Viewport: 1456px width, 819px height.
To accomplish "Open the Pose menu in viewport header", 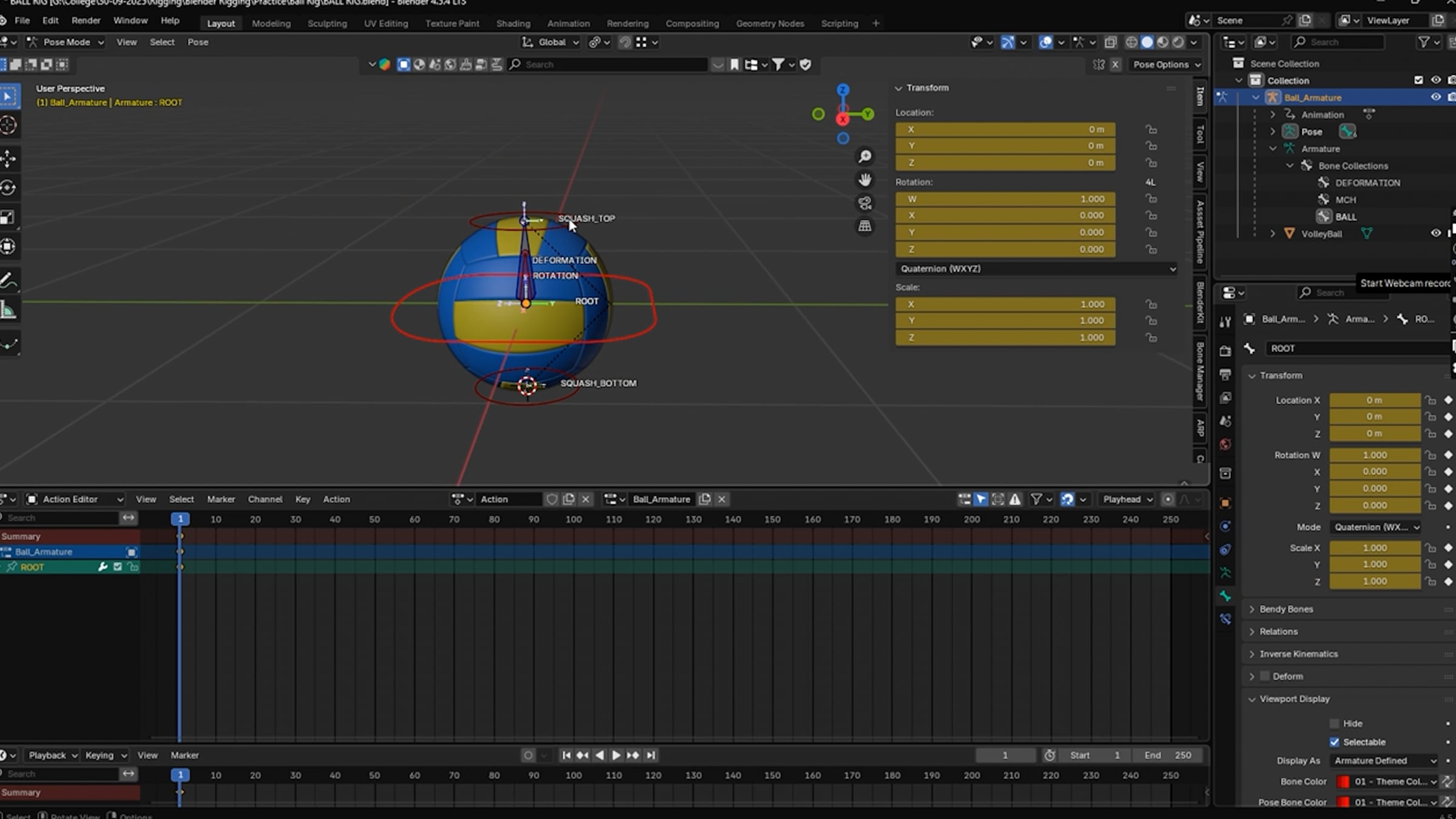I will 198,42.
